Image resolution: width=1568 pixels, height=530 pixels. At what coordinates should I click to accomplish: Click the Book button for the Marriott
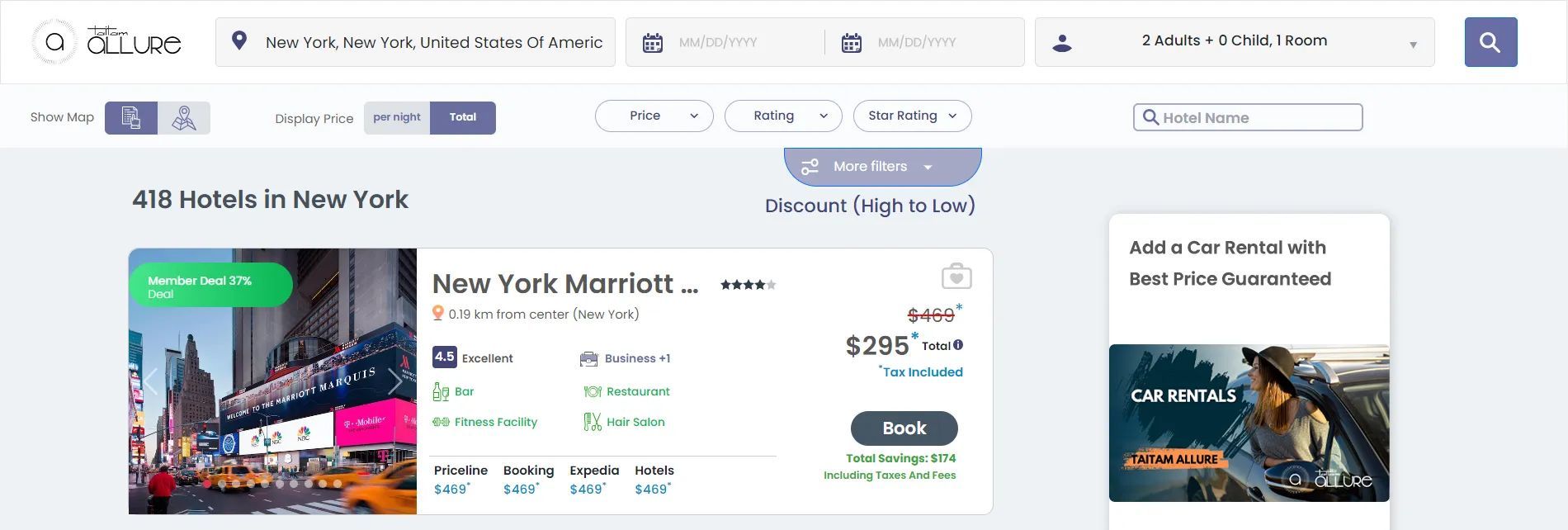904,428
